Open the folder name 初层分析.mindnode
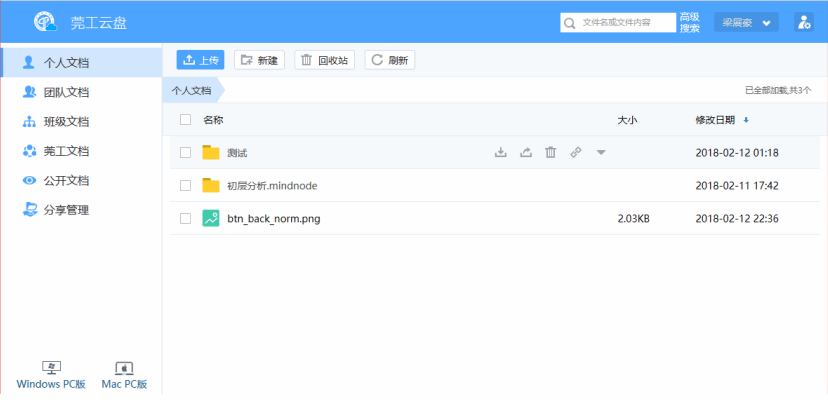The image size is (828, 400). [x=272, y=185]
